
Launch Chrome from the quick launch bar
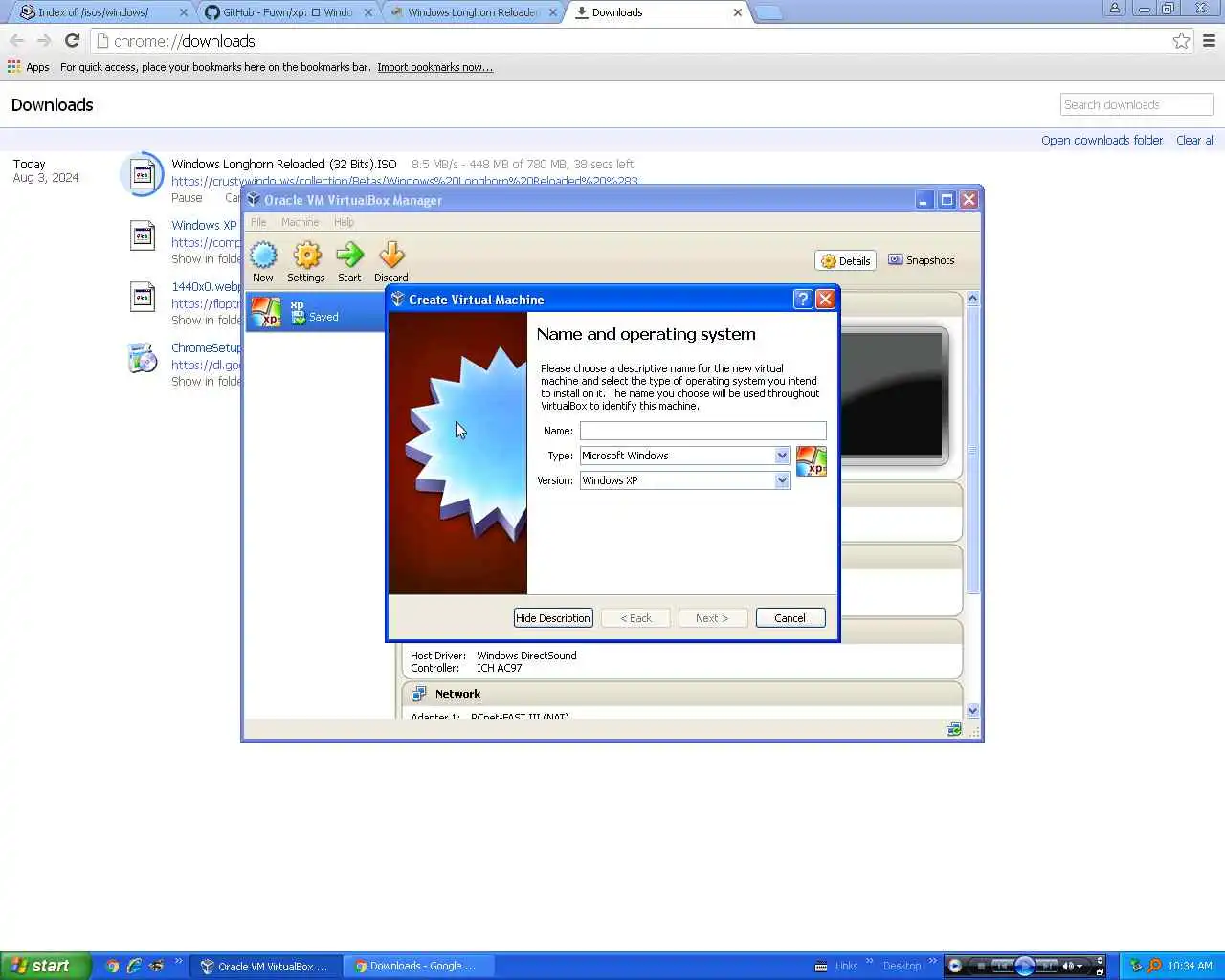pyautogui.click(x=112, y=966)
